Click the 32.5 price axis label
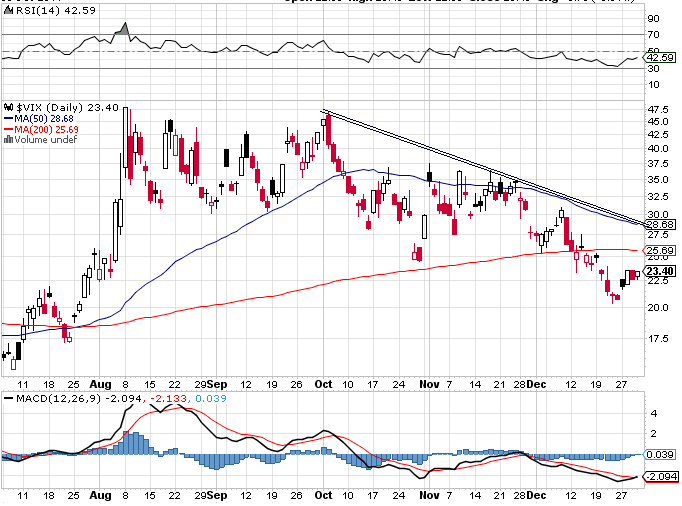This screenshot has height=506, width=682. point(658,197)
